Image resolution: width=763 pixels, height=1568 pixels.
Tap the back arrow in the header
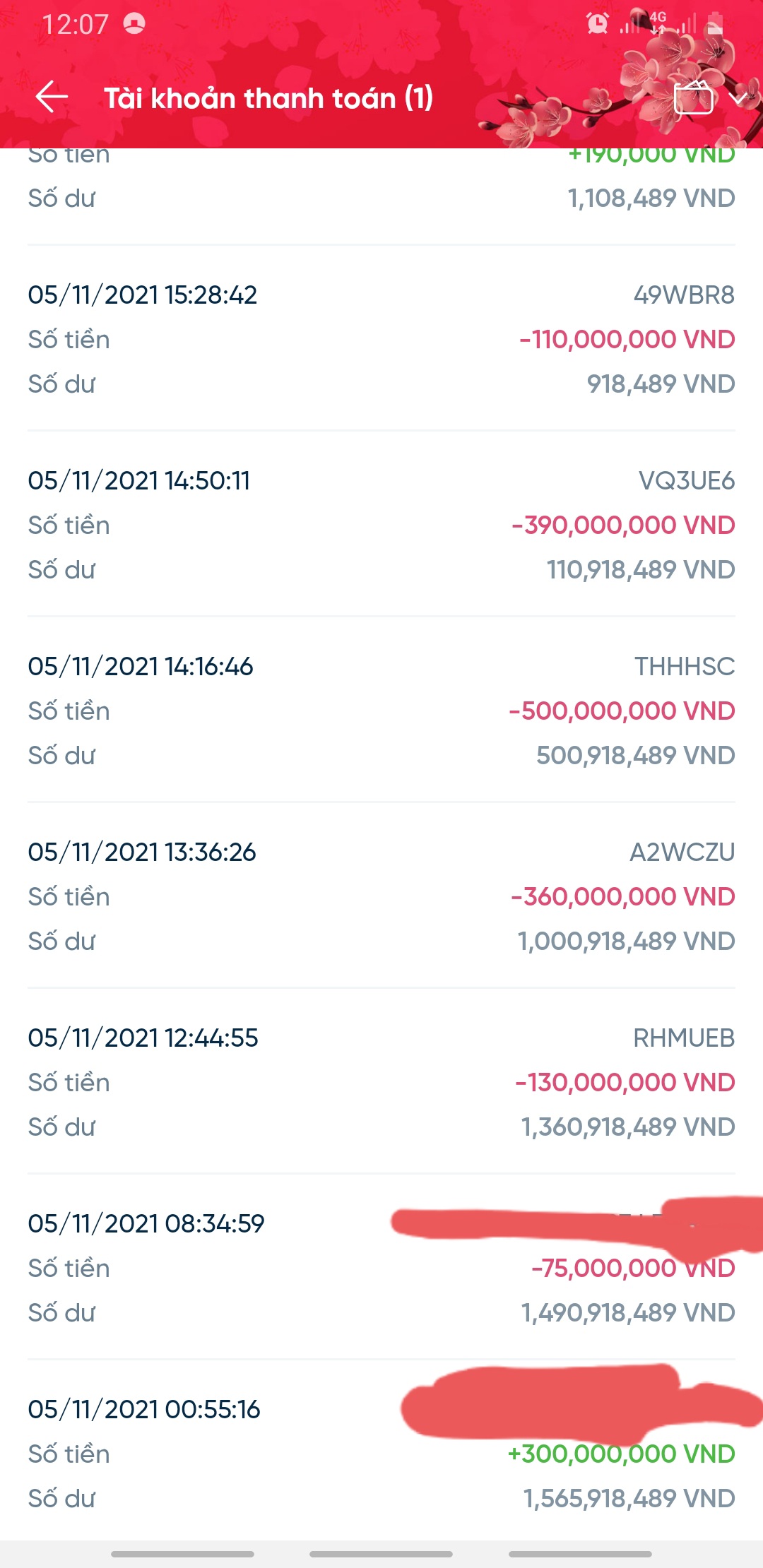(52, 97)
